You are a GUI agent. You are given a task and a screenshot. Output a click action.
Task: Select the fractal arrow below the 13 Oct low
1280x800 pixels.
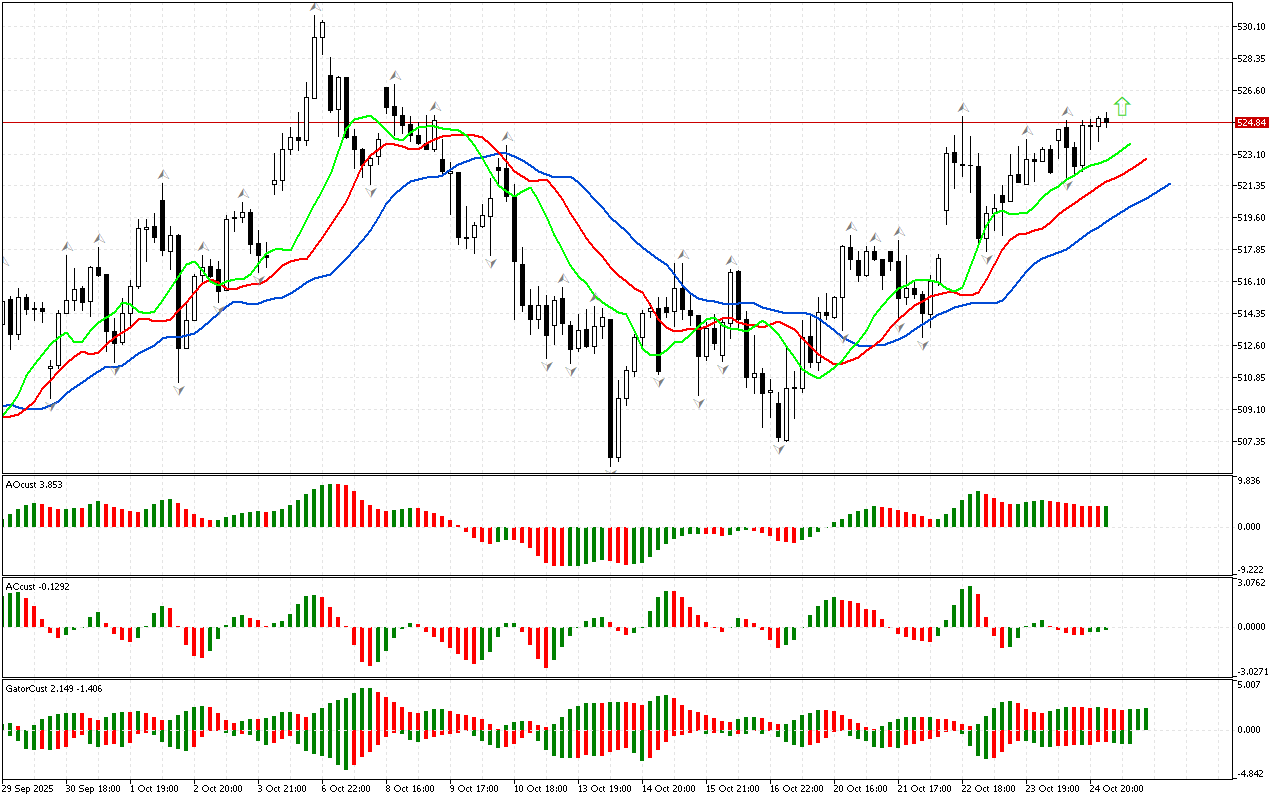coord(611,466)
